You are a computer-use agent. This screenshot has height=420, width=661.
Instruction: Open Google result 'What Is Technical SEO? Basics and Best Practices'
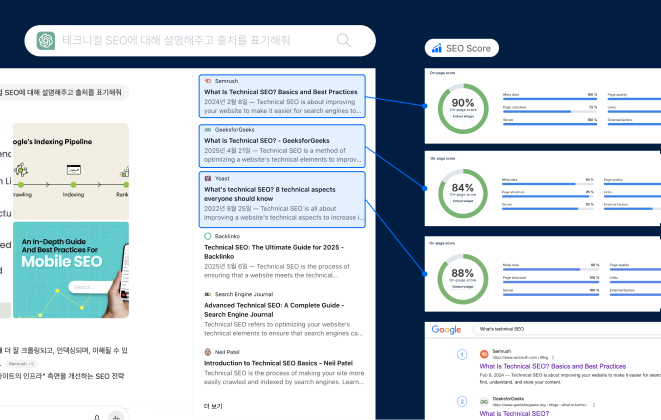coord(553,366)
